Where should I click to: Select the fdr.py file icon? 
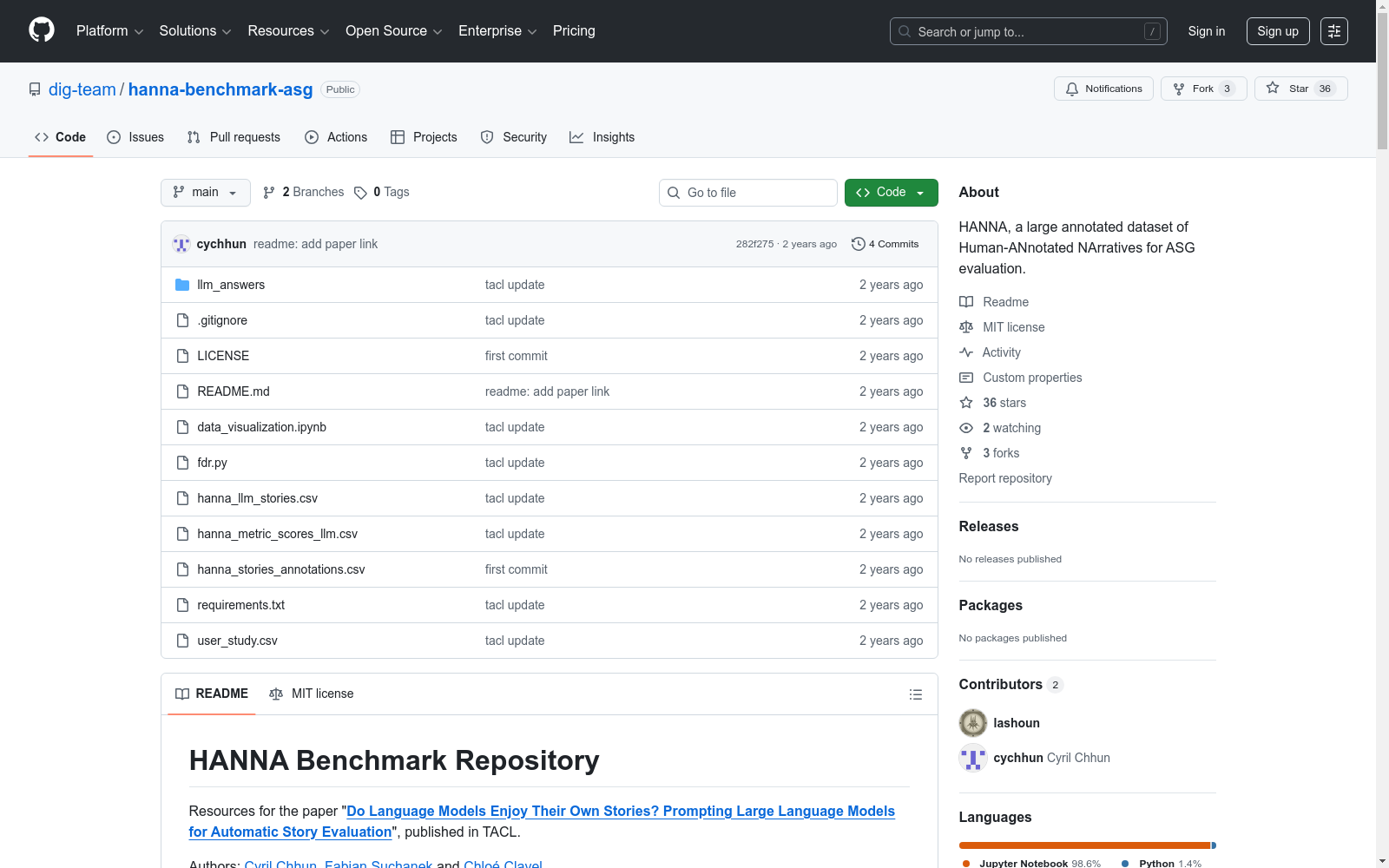pyautogui.click(x=182, y=463)
